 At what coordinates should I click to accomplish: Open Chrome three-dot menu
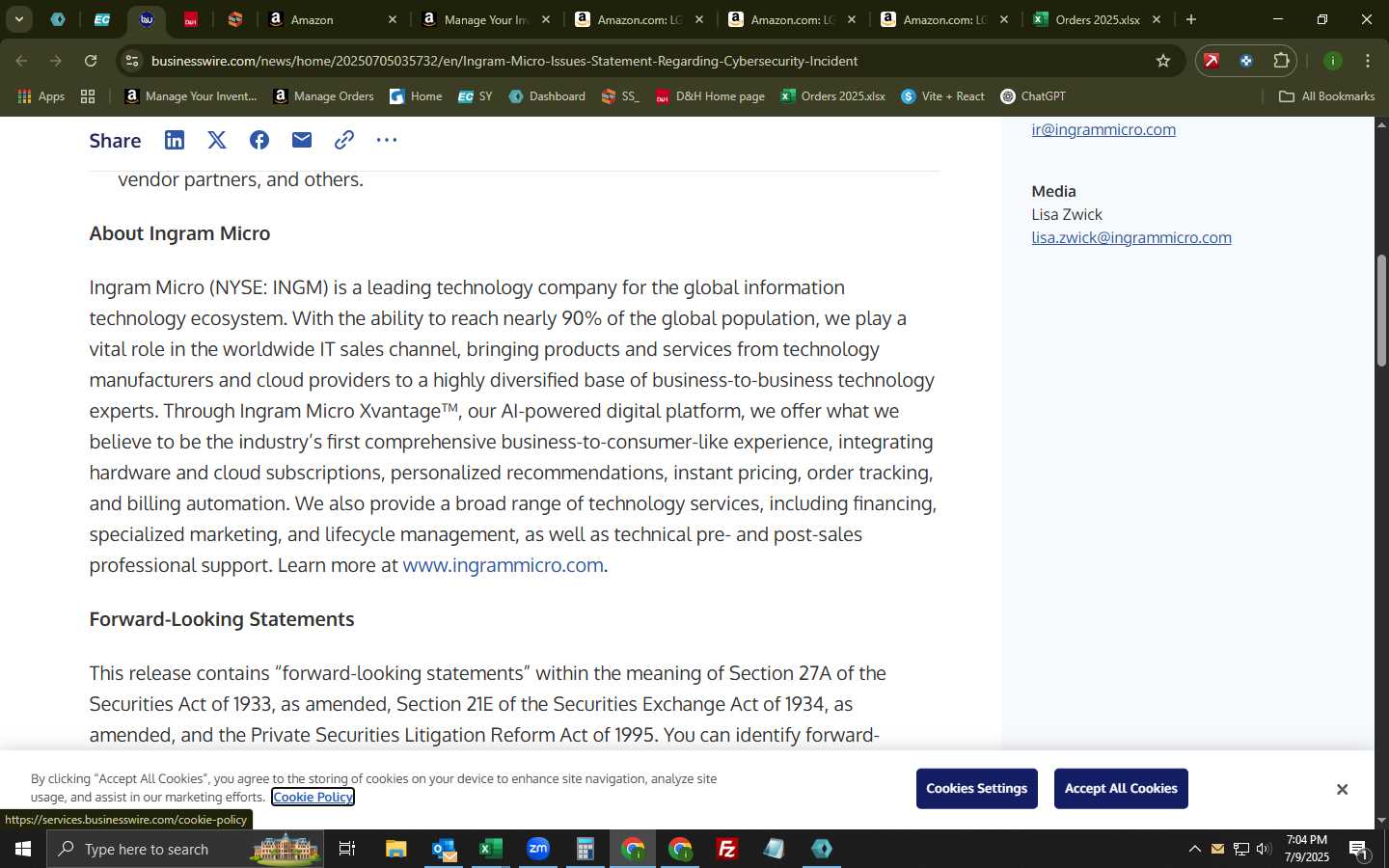[1368, 61]
